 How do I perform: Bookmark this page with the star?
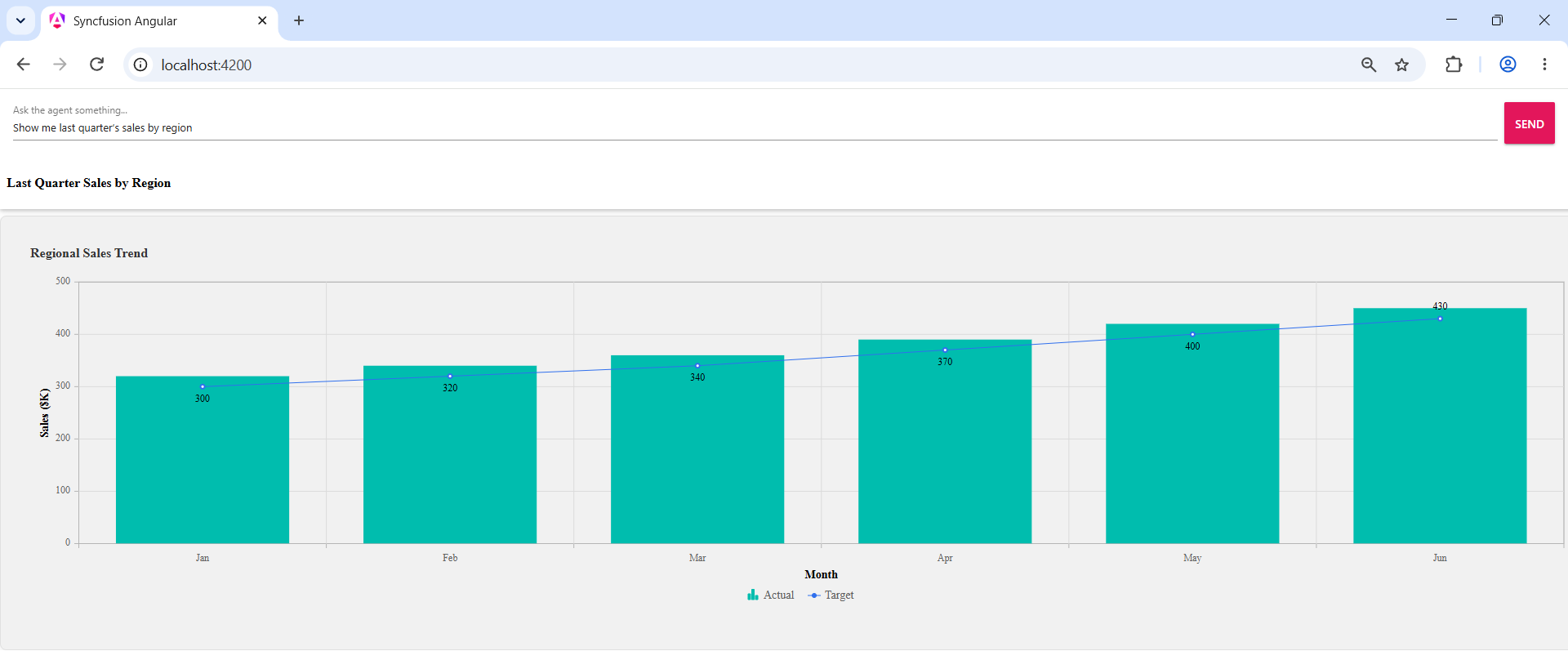[x=1402, y=65]
